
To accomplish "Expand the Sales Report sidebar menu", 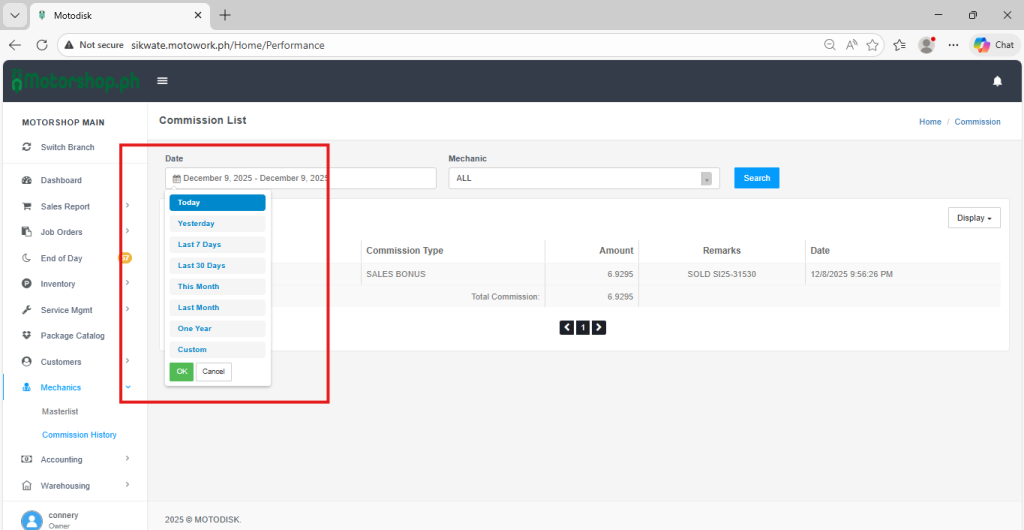I will point(127,206).
